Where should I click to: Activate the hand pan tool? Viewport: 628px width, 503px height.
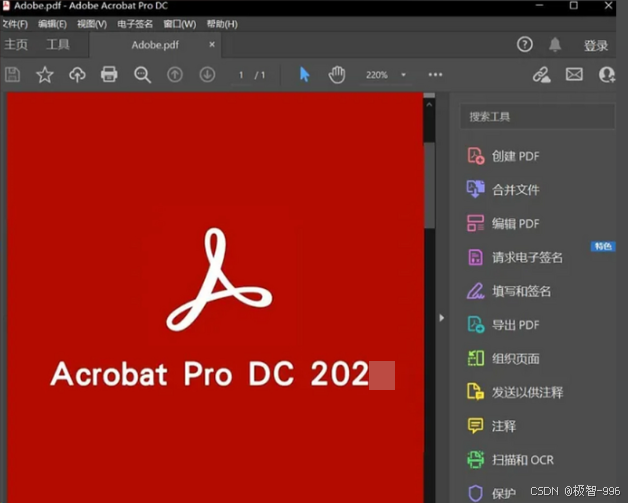point(337,74)
